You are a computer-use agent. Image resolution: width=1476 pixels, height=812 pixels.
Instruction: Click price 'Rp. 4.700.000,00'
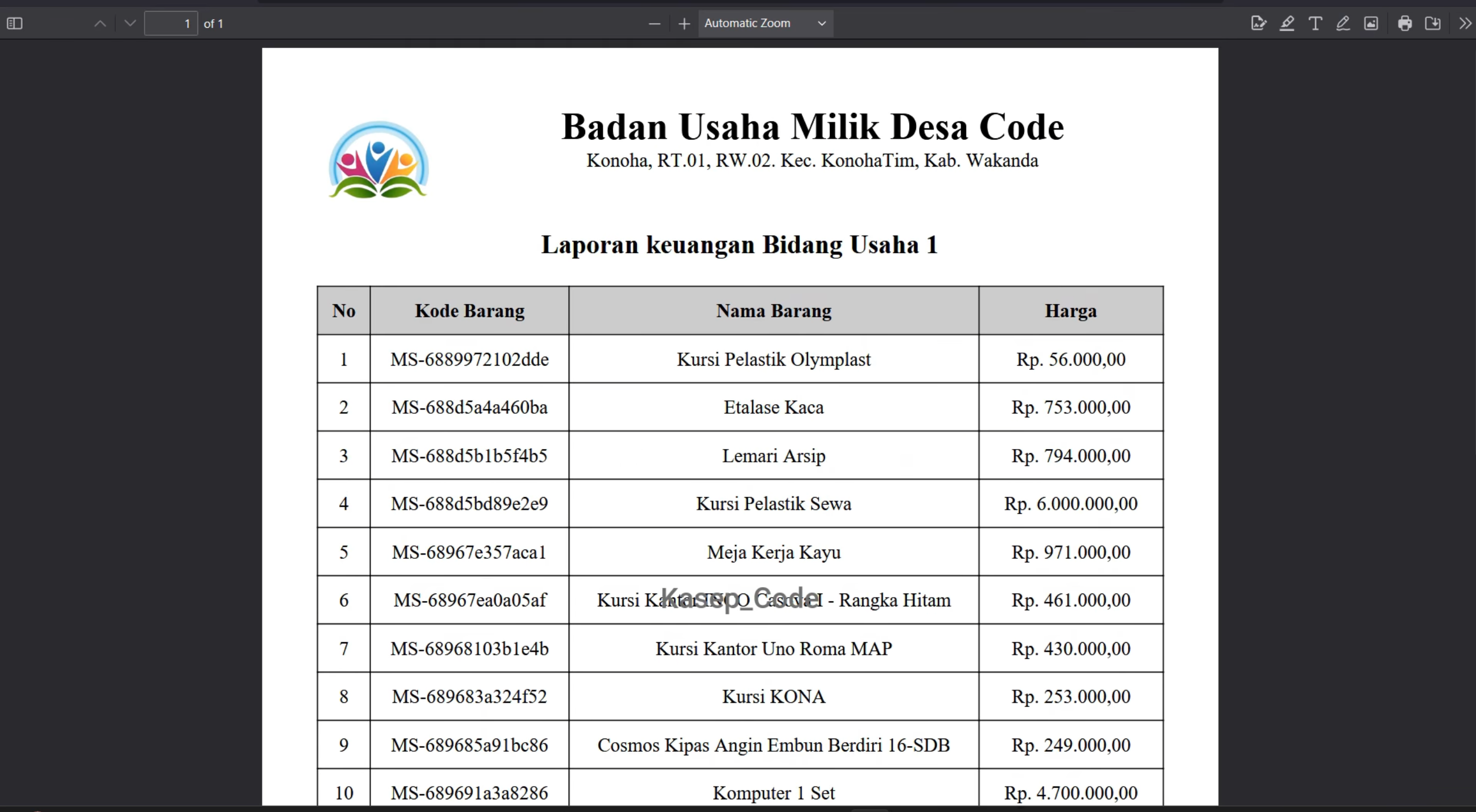click(1071, 793)
